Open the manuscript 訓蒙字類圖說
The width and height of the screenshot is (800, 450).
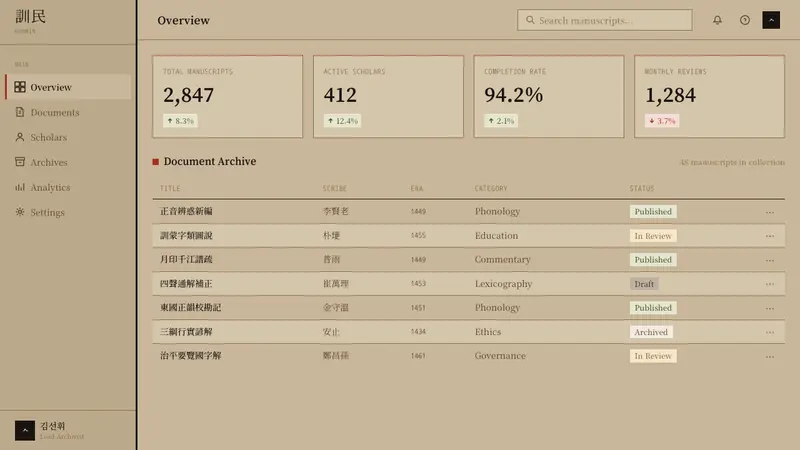click(186, 235)
